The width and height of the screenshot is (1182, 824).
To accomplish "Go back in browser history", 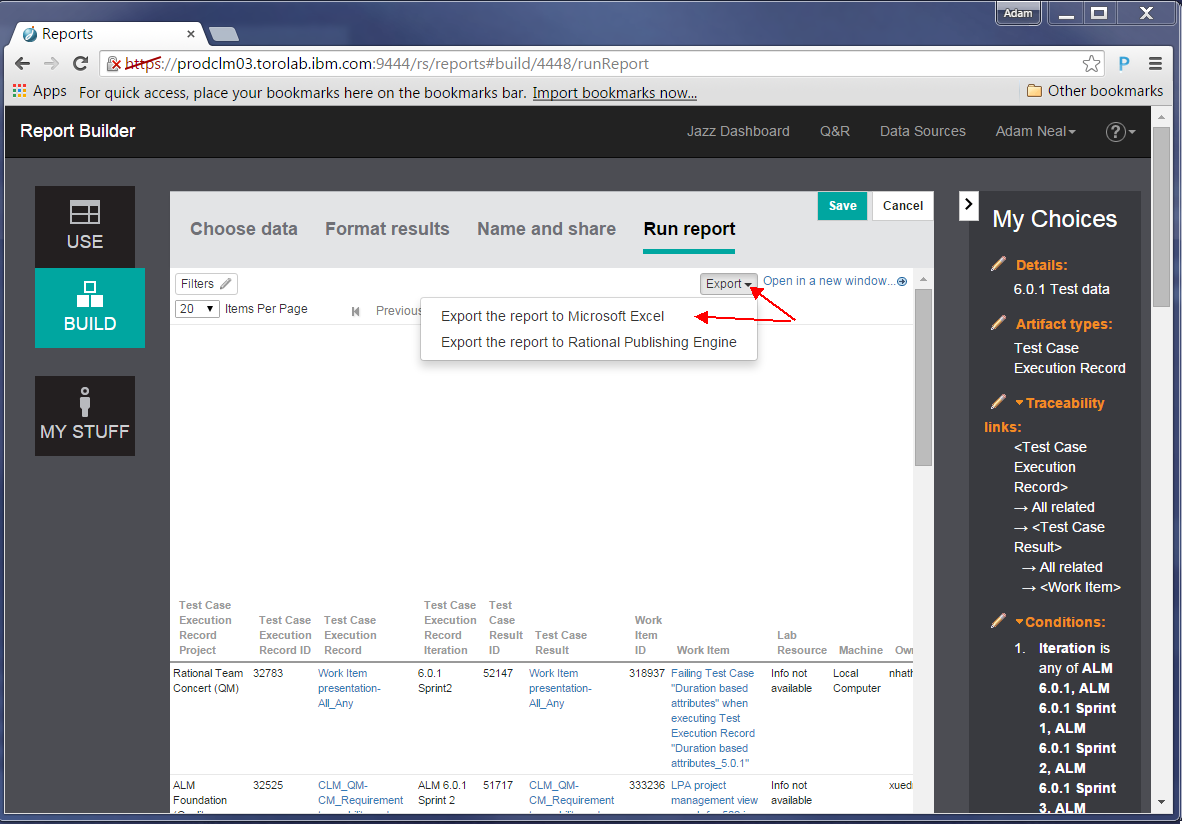I will click(23, 64).
